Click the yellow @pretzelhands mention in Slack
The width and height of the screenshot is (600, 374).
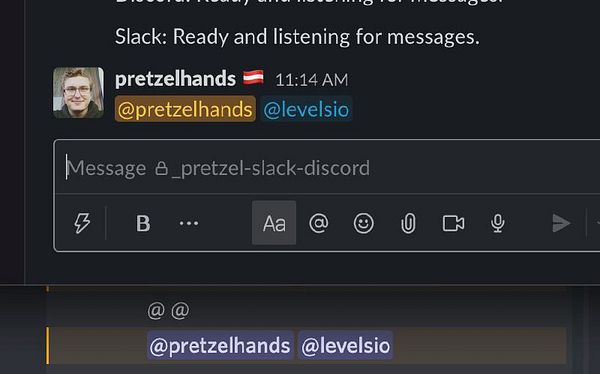pos(185,109)
